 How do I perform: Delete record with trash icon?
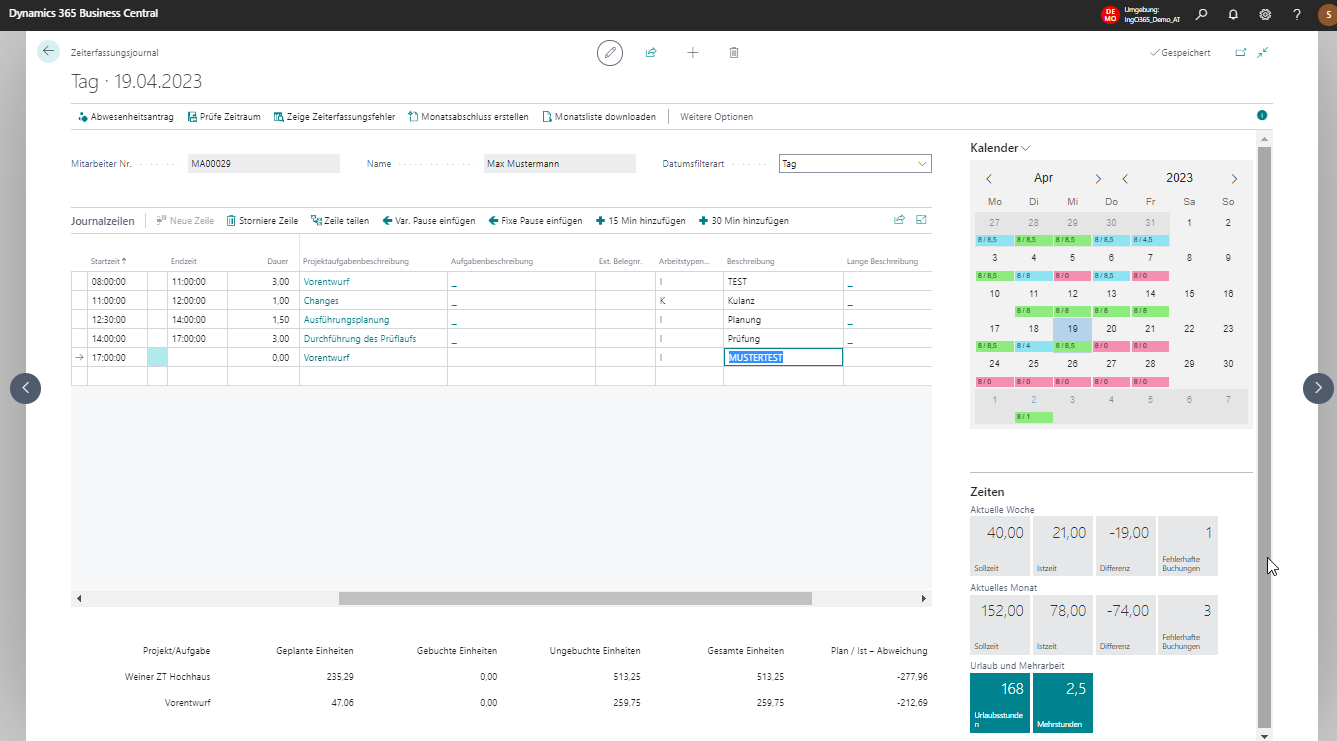click(734, 53)
